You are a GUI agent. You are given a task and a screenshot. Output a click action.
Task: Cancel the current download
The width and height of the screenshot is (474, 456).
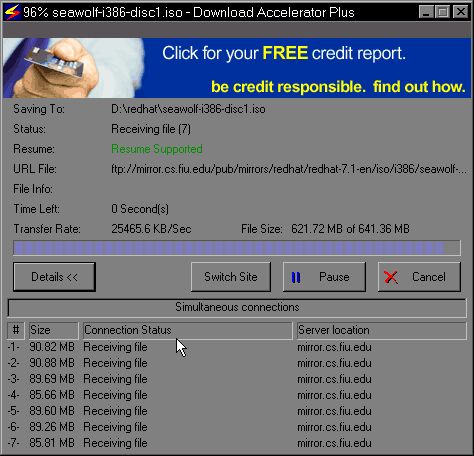click(419, 277)
